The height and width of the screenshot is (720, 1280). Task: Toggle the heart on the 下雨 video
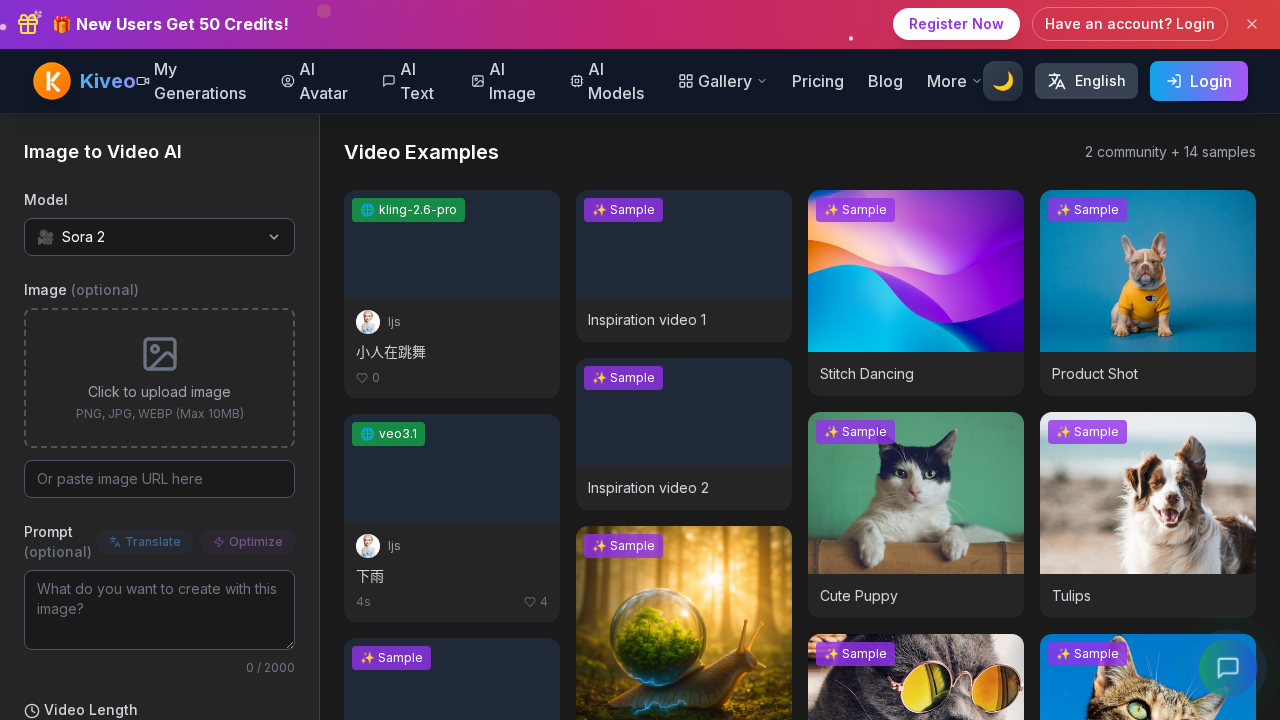529,602
